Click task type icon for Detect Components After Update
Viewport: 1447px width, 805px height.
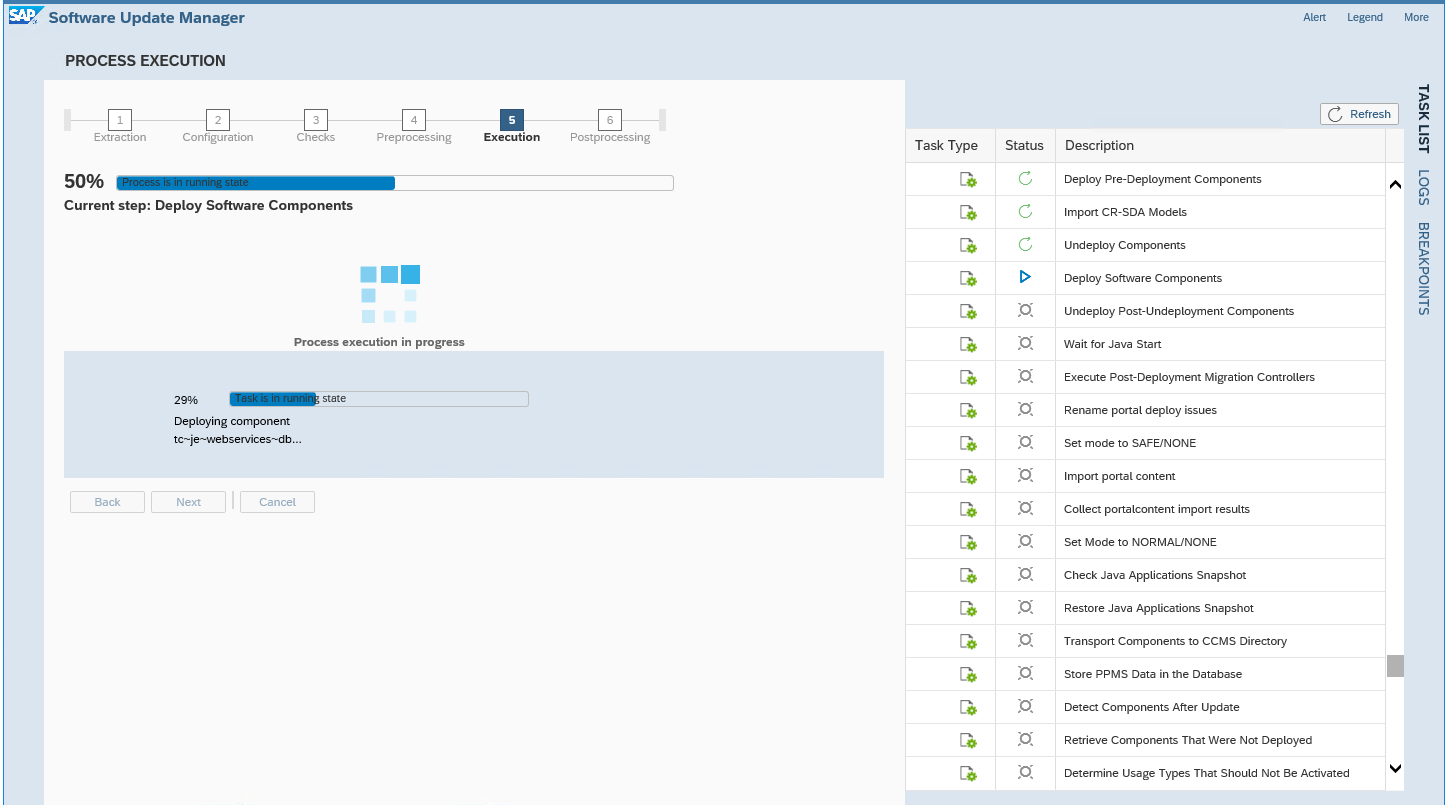[968, 708]
